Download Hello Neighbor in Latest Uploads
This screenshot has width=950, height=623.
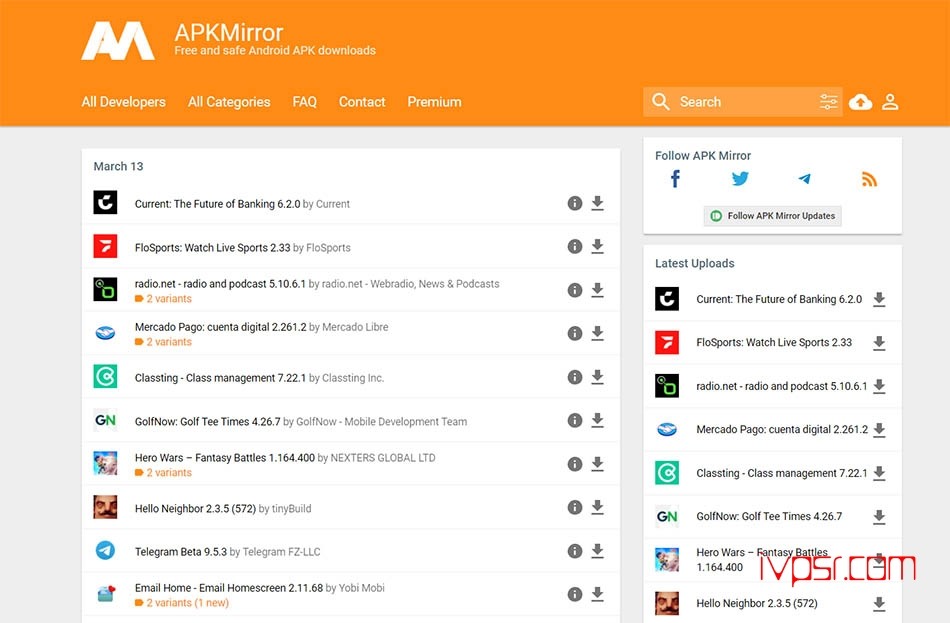pos(879,604)
